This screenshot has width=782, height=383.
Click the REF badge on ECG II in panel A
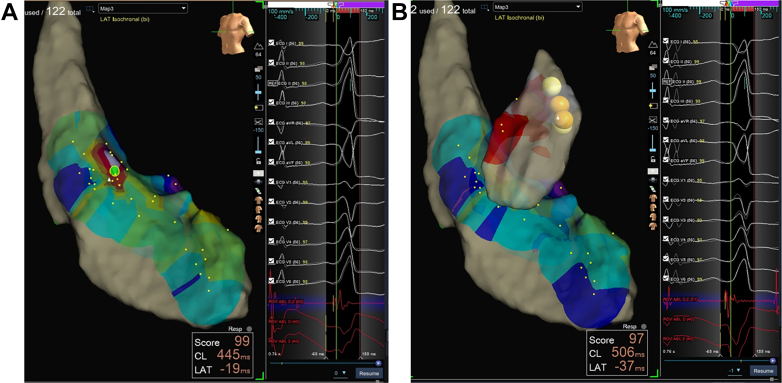pos(273,83)
